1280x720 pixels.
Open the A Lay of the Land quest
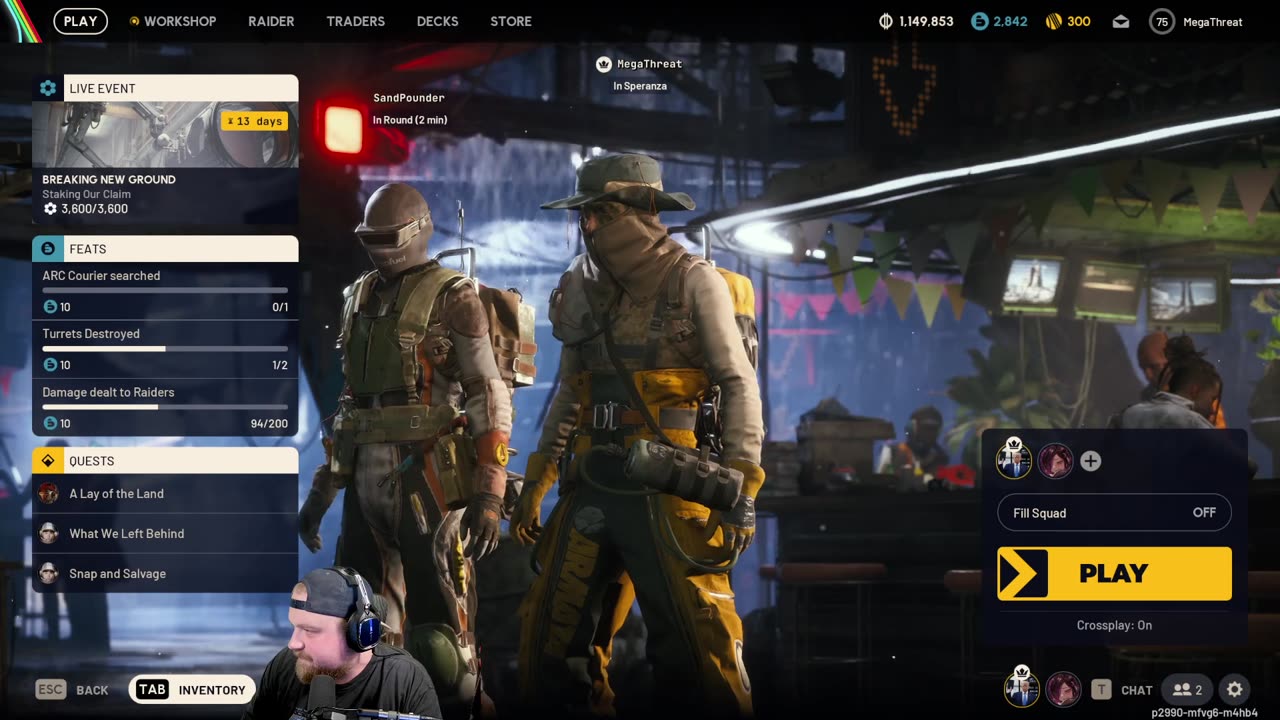coord(165,494)
